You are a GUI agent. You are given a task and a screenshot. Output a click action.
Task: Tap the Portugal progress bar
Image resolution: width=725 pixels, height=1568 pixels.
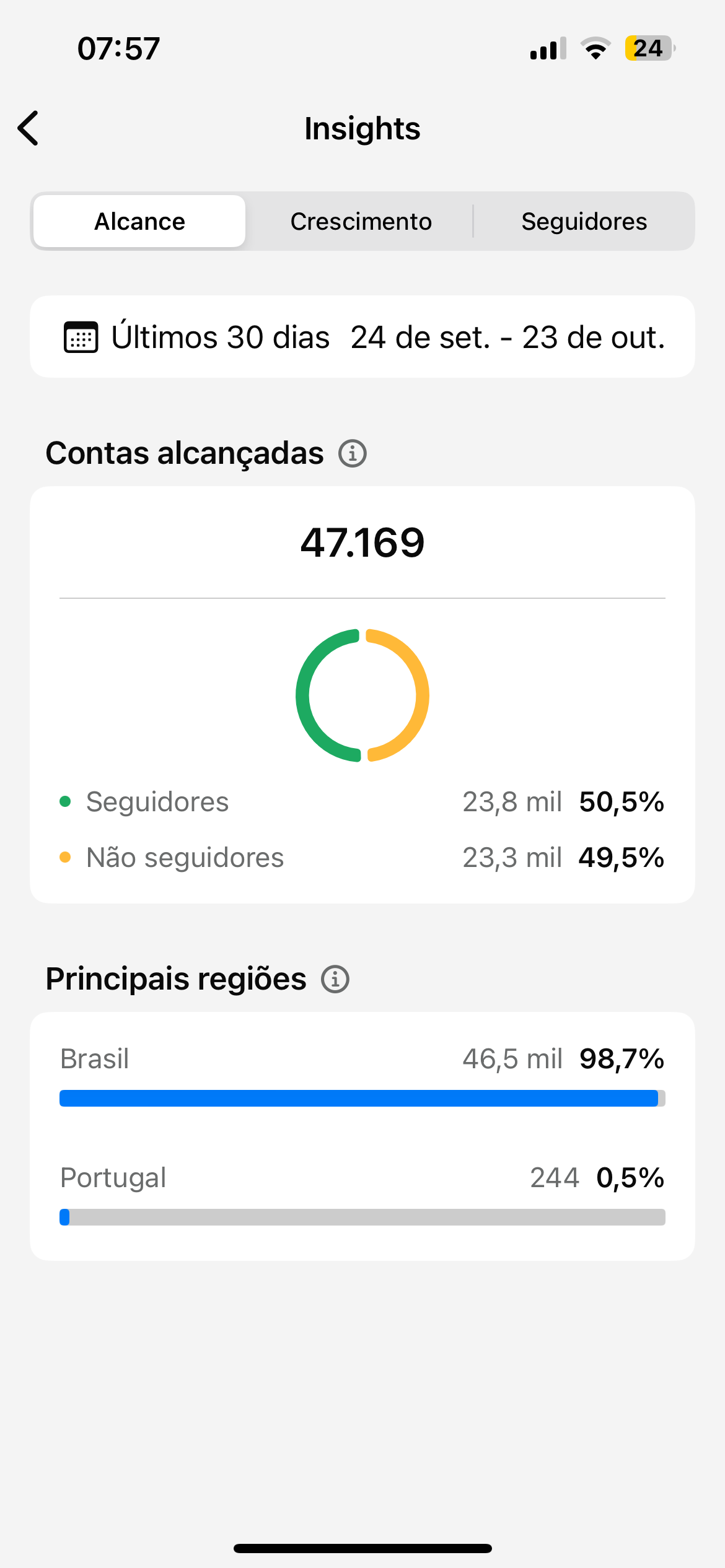point(362,1217)
